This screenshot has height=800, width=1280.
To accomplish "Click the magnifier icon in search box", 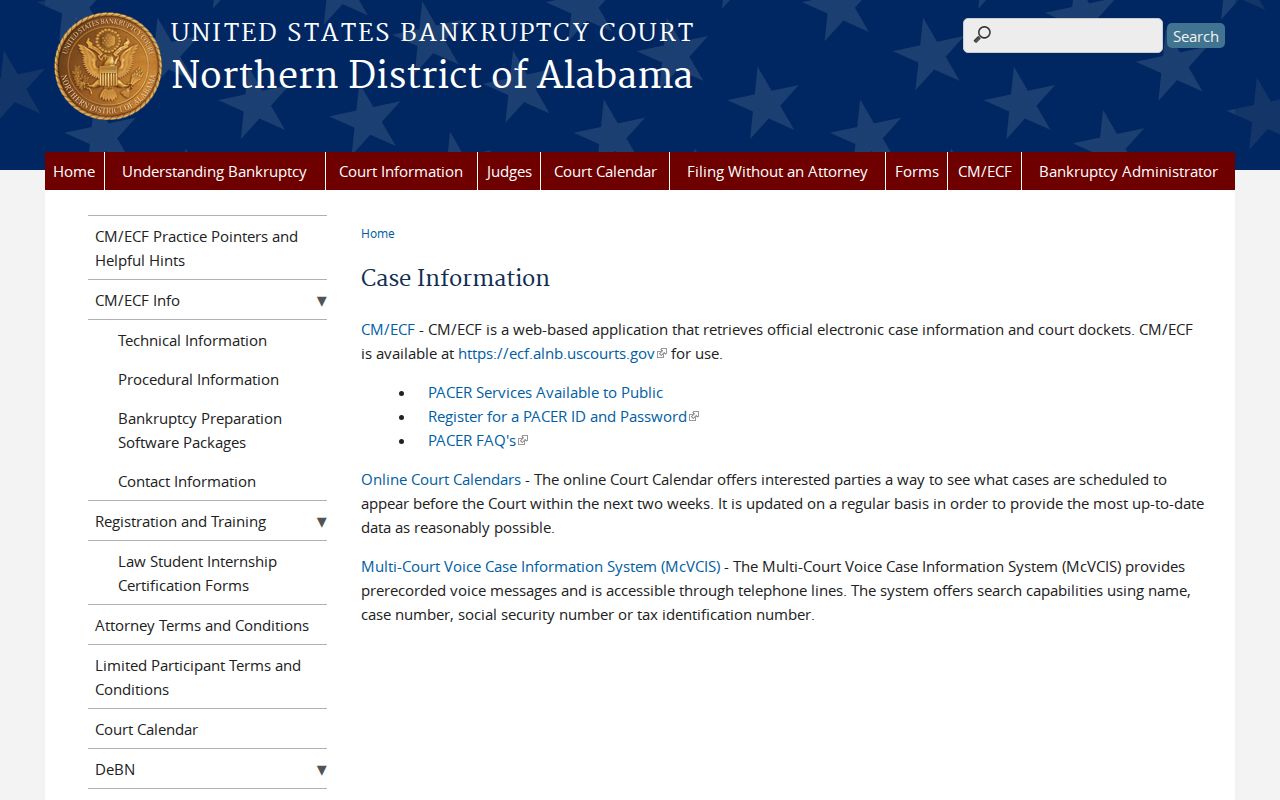I will tap(982, 35).
